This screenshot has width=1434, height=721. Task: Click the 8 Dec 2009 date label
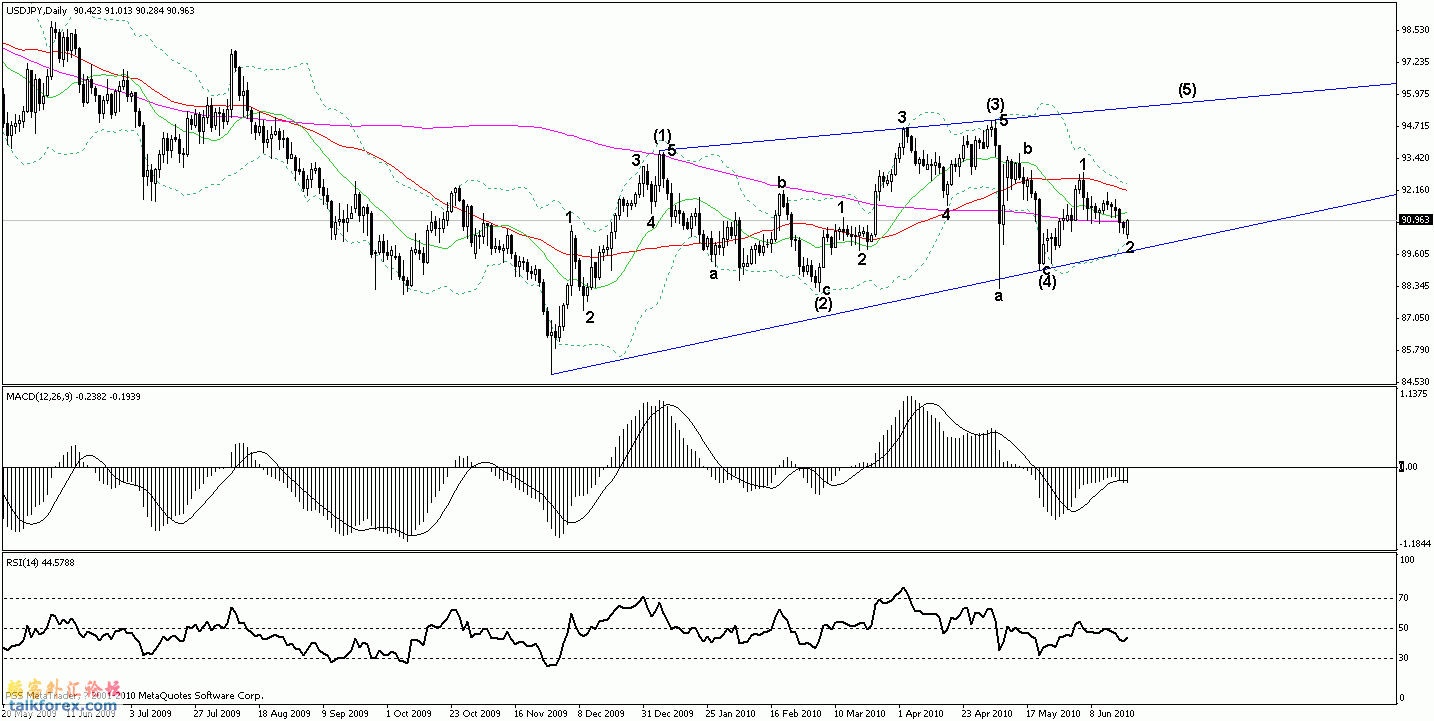602,714
